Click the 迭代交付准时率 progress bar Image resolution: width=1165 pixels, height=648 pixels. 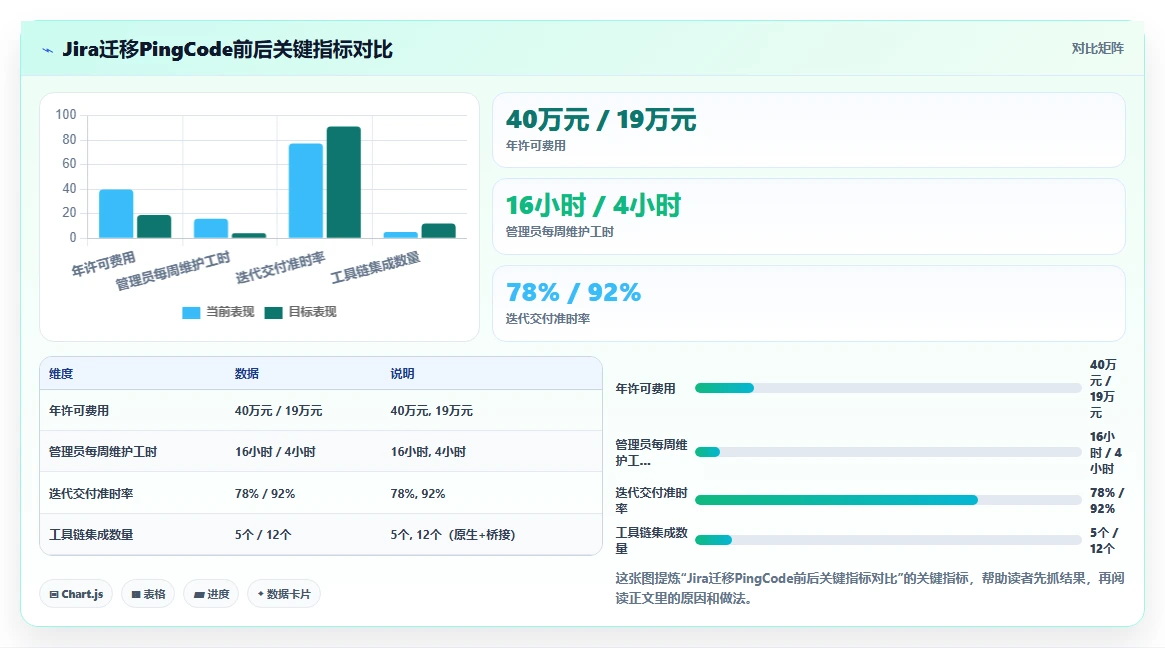pyautogui.click(x=888, y=500)
